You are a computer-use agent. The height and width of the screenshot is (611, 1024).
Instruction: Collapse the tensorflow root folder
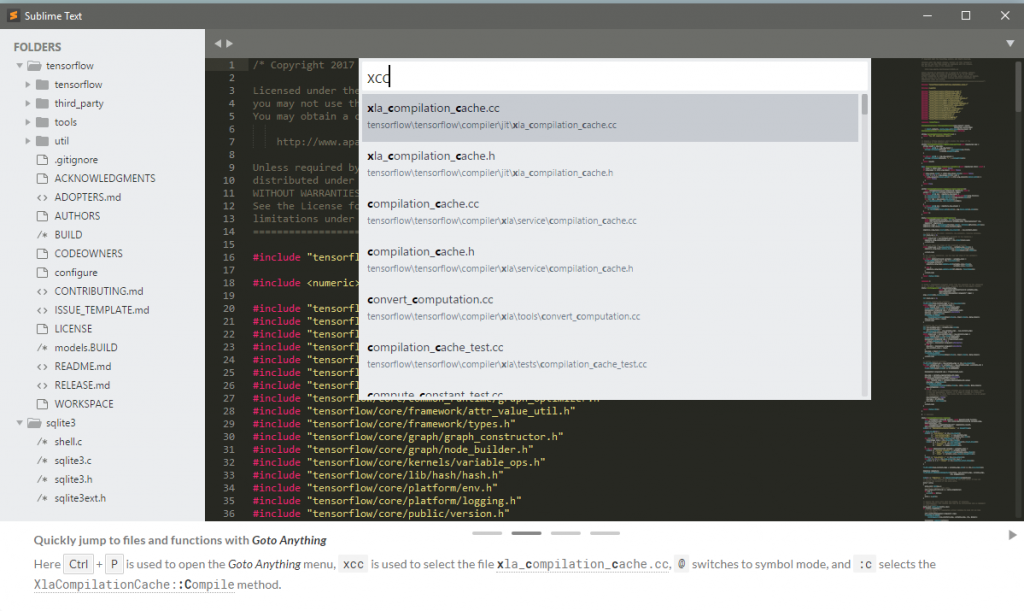pos(20,66)
